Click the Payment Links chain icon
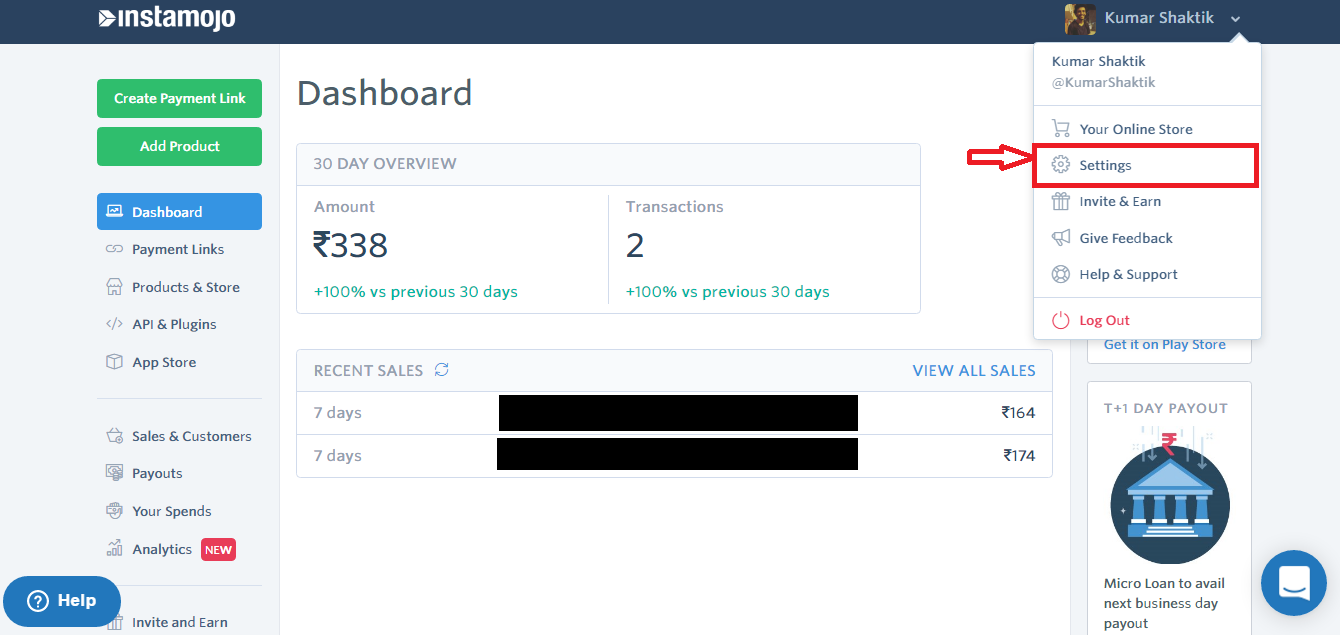This screenshot has width=1340, height=635. click(x=114, y=249)
